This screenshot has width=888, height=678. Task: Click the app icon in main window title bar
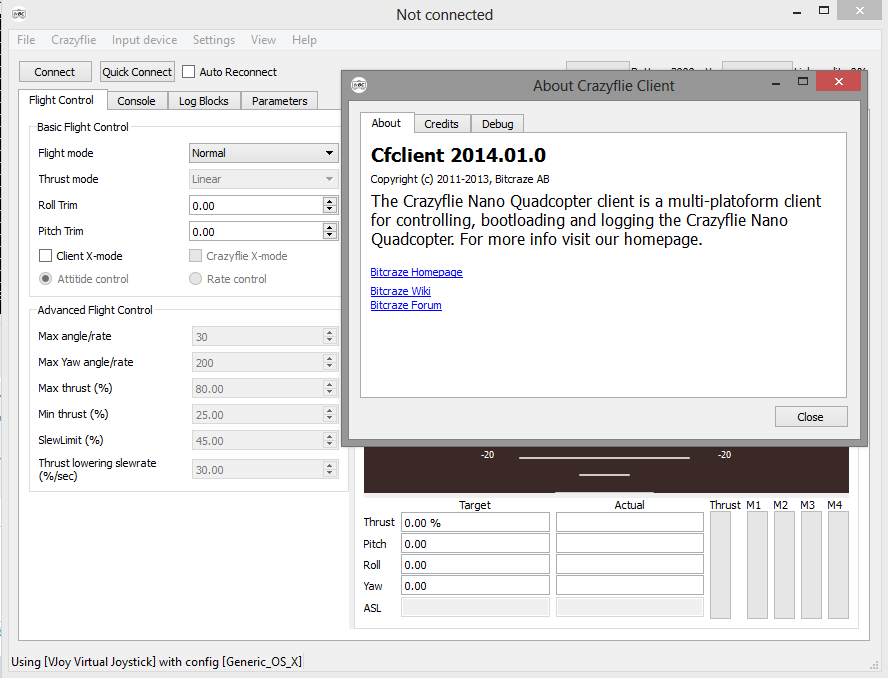[x=17, y=13]
